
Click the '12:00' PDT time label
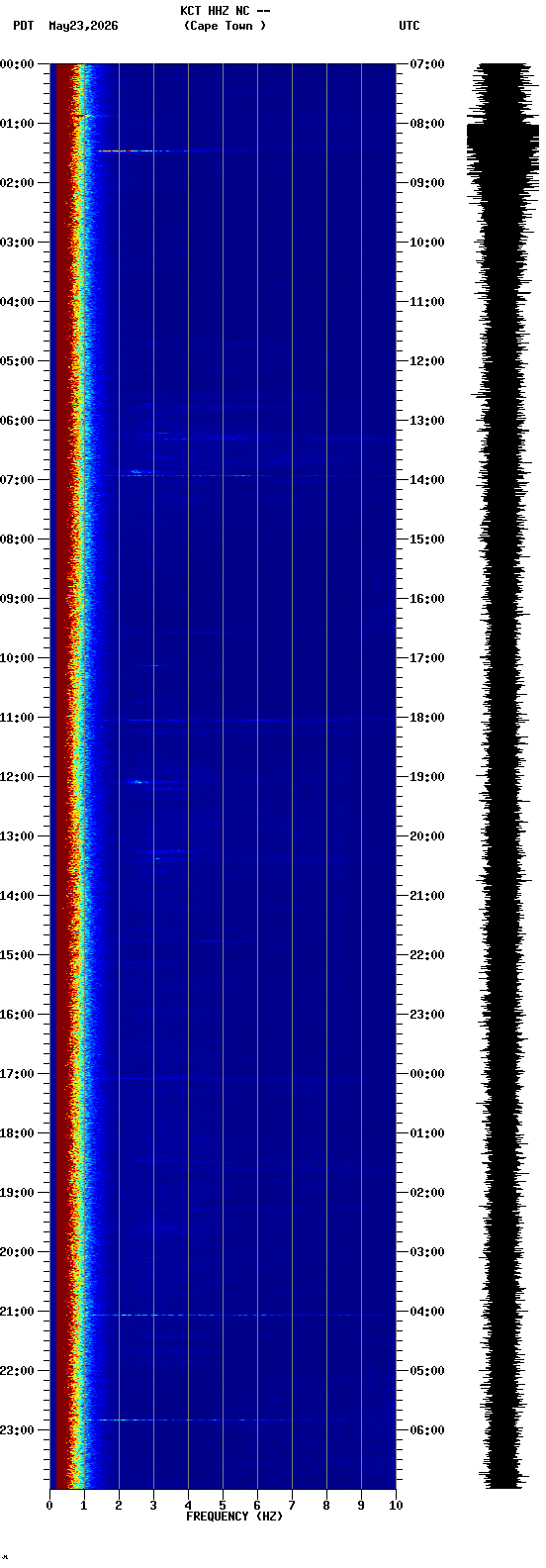tap(17, 777)
